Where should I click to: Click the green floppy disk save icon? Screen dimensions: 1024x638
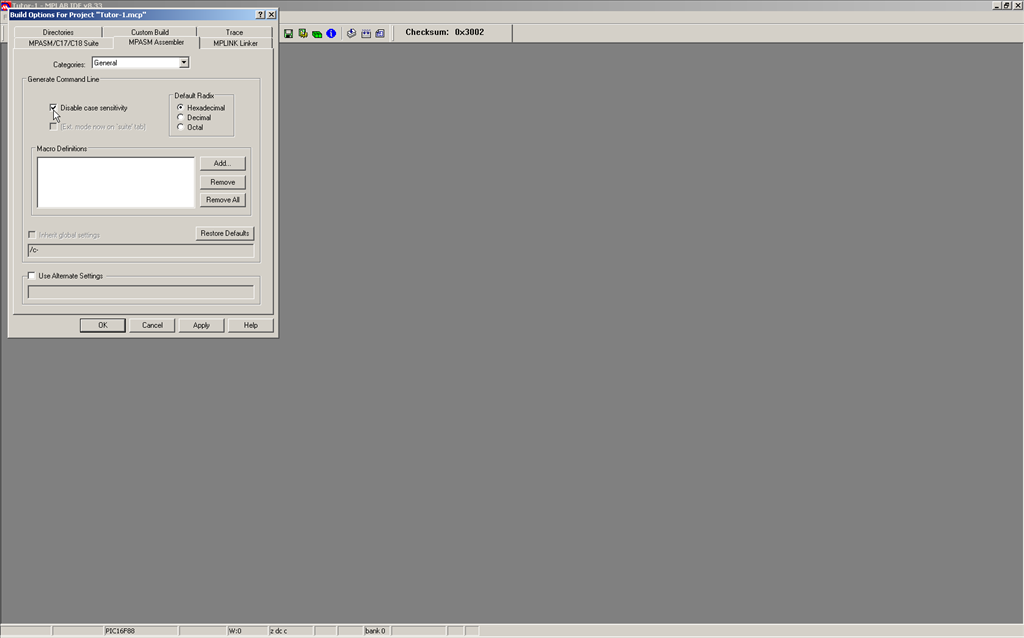tap(289, 33)
